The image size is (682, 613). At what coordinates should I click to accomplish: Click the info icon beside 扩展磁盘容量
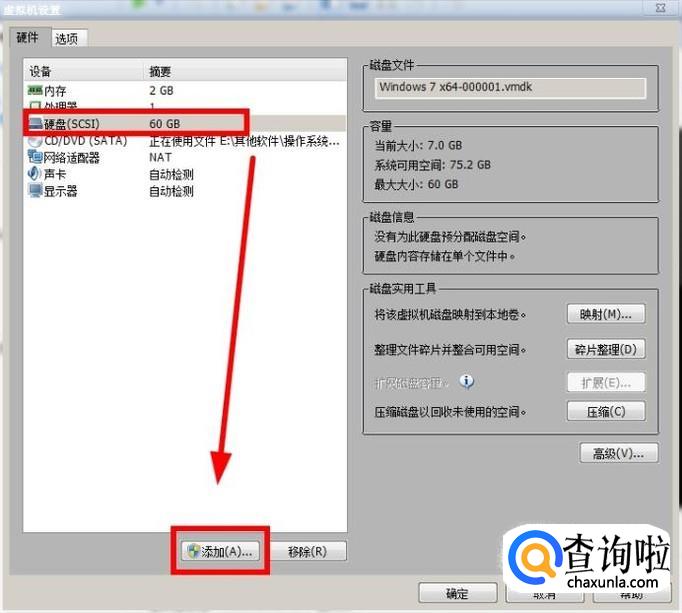(x=466, y=382)
